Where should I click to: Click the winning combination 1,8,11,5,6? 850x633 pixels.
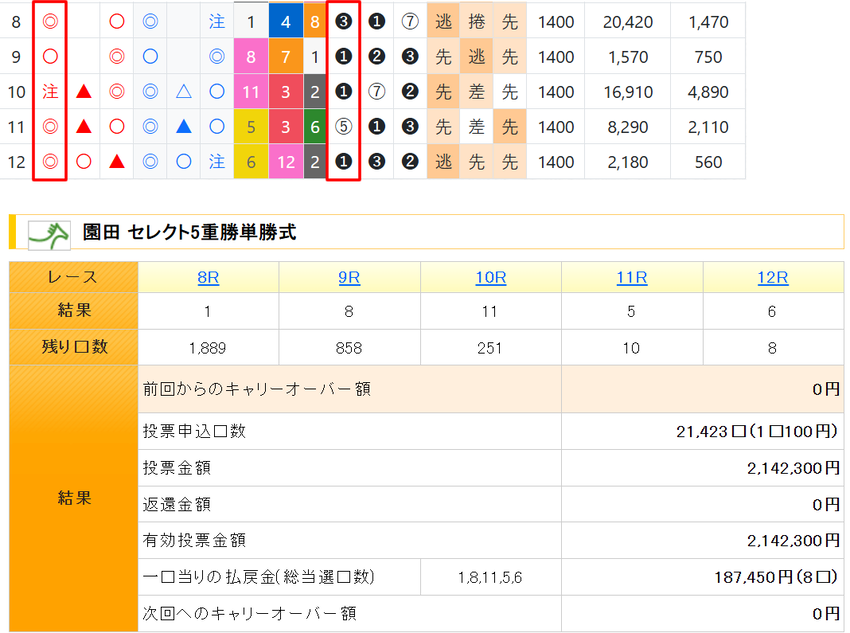490,577
